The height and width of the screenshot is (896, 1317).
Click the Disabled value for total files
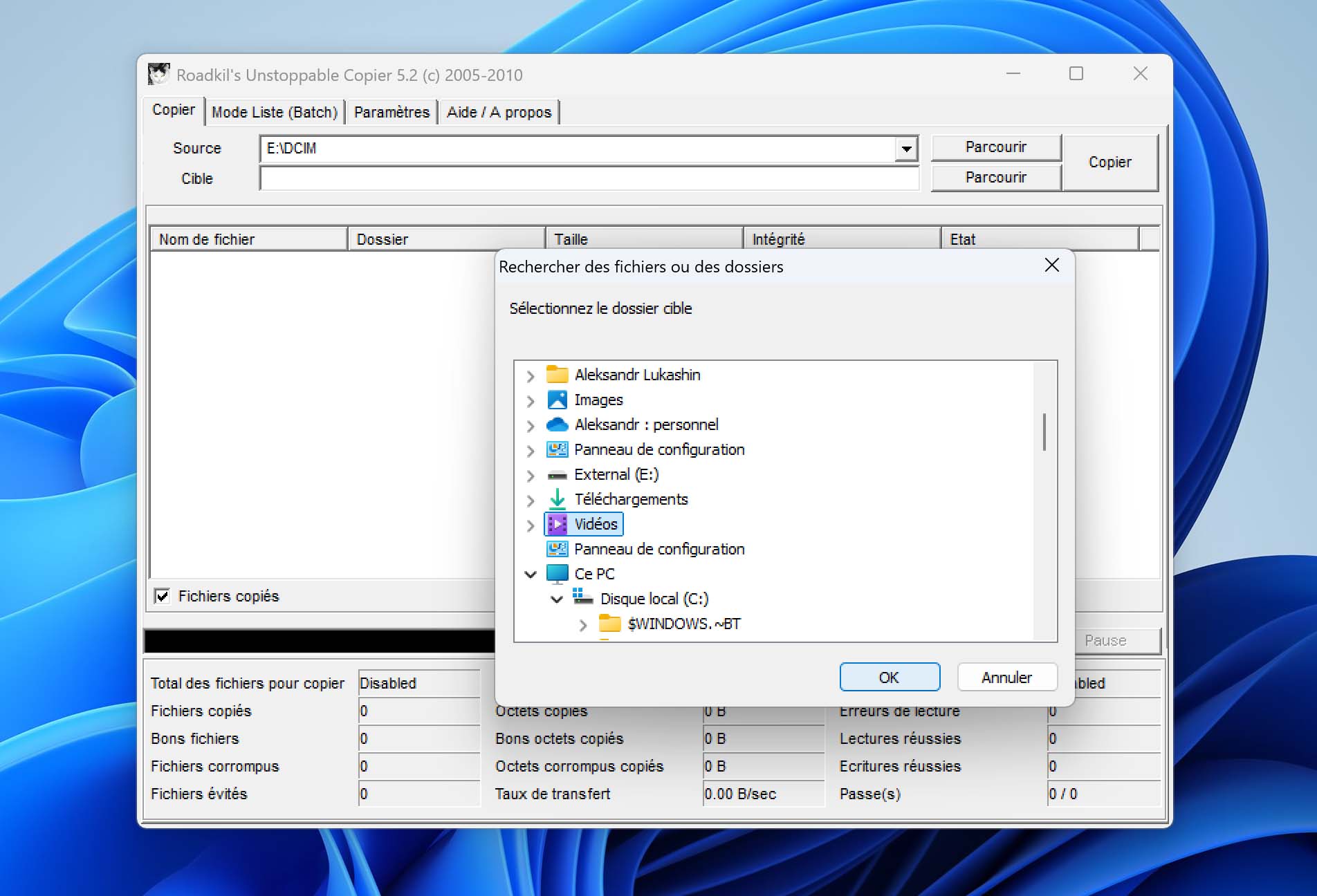point(419,683)
